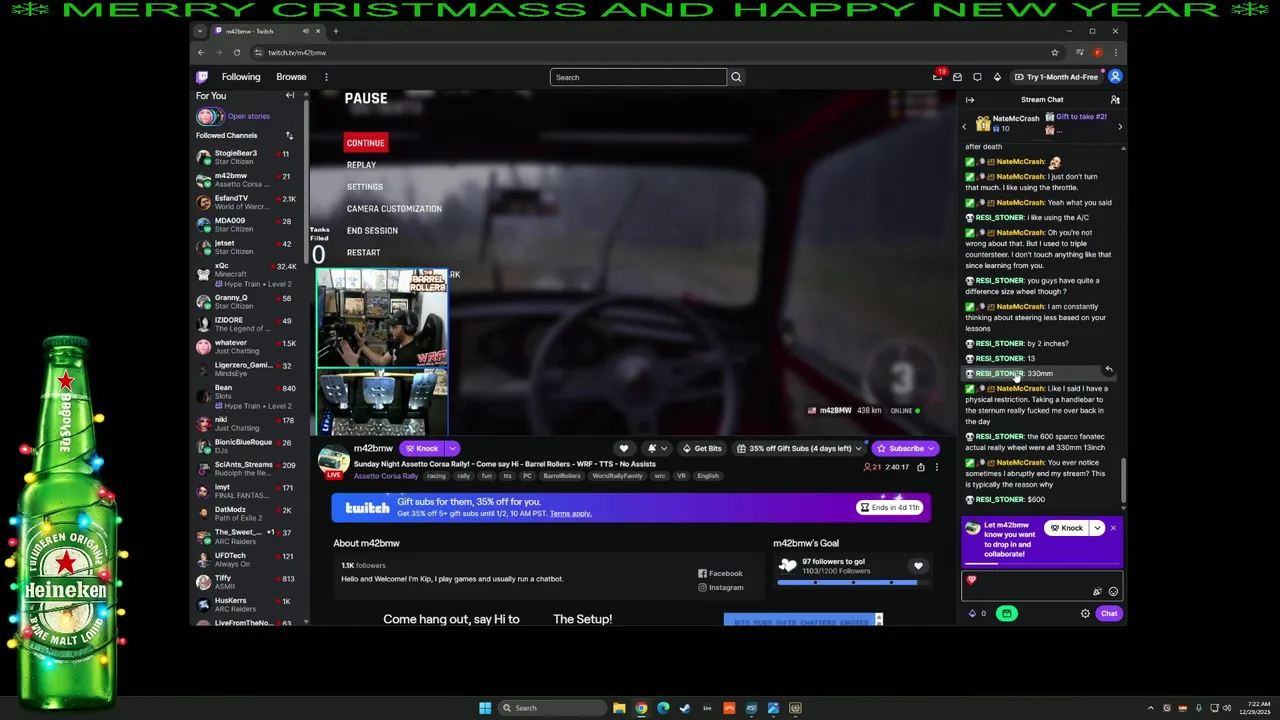Click the share icon under the stream

click(921, 467)
